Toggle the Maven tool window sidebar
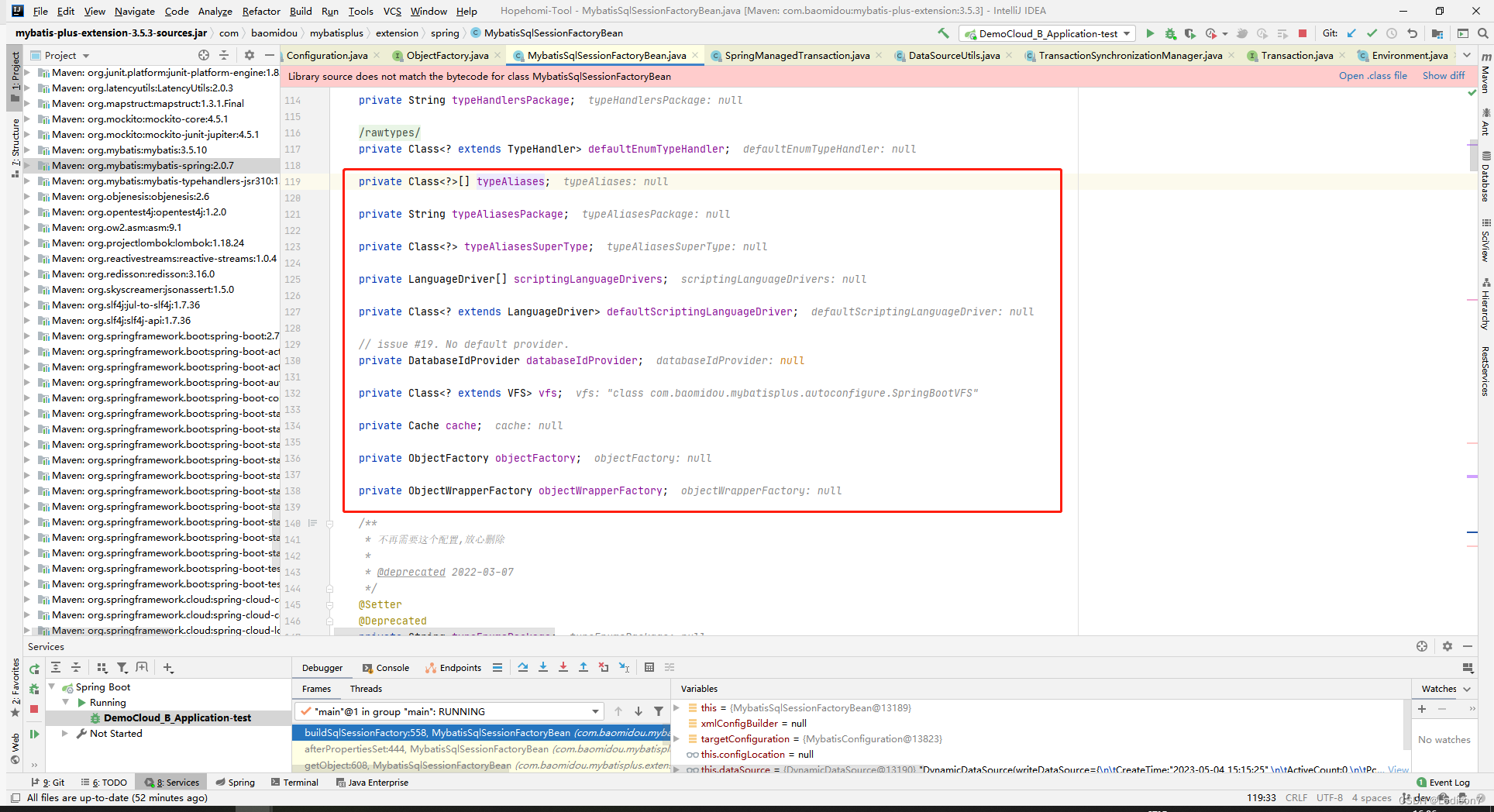Image resolution: width=1494 pixels, height=812 pixels. (x=1485, y=74)
